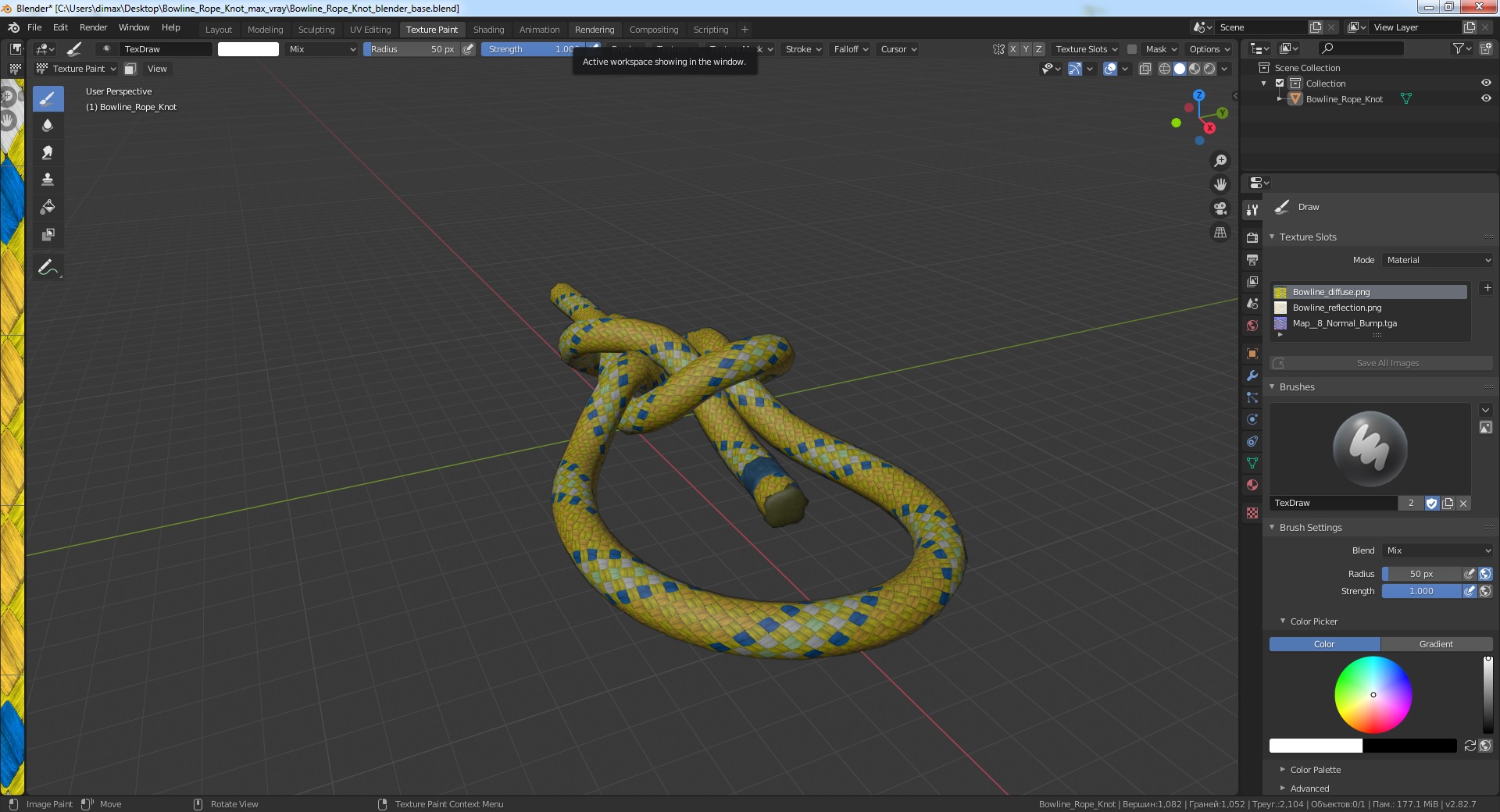Open the File menu
Screen dimensions: 1500x812
[34, 27]
